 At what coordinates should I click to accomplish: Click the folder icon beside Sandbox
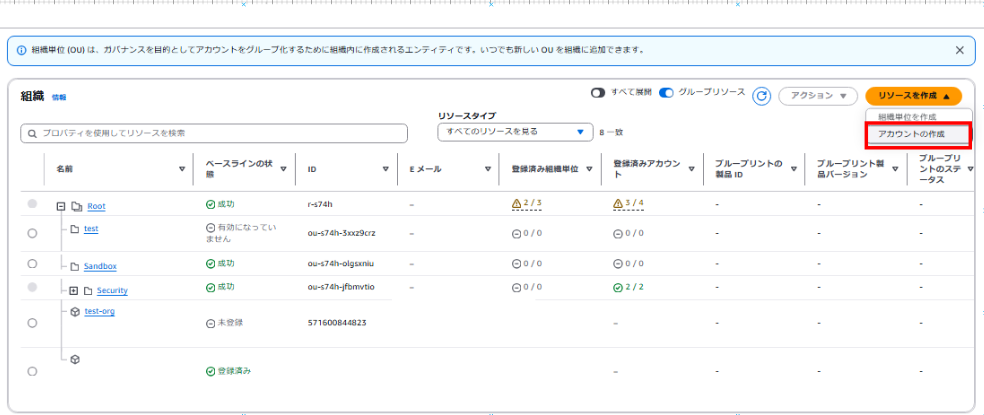pos(75,266)
